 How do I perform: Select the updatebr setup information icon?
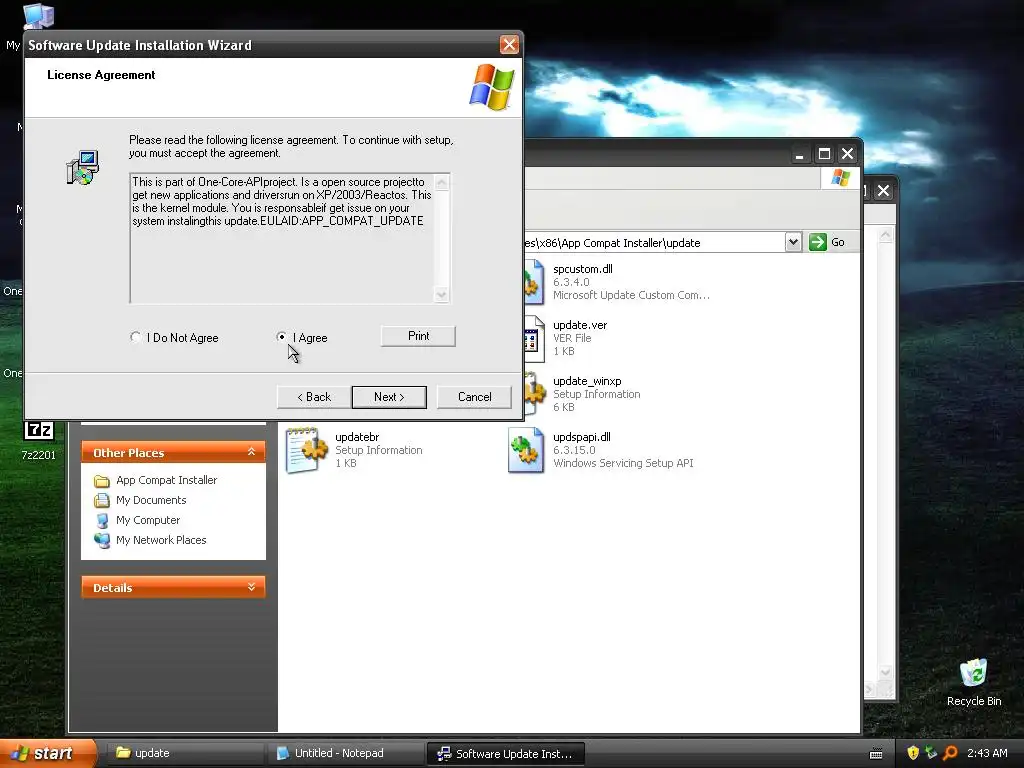(x=306, y=450)
